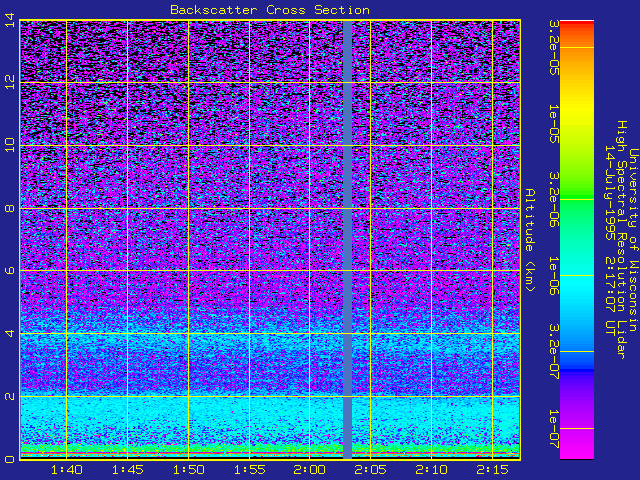Click the 1e-07 colorbar label
The width and height of the screenshot is (640, 480).
(x=554, y=429)
